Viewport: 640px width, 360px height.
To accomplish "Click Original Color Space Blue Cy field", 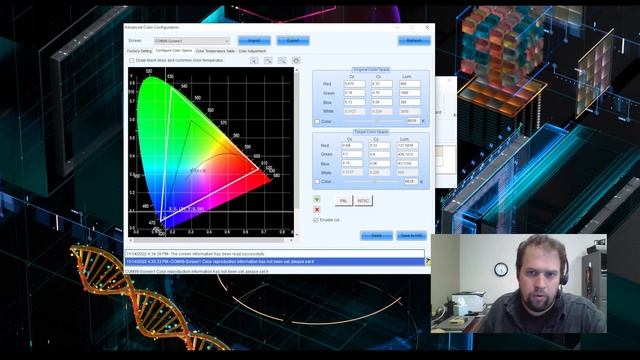I will click(x=382, y=102).
